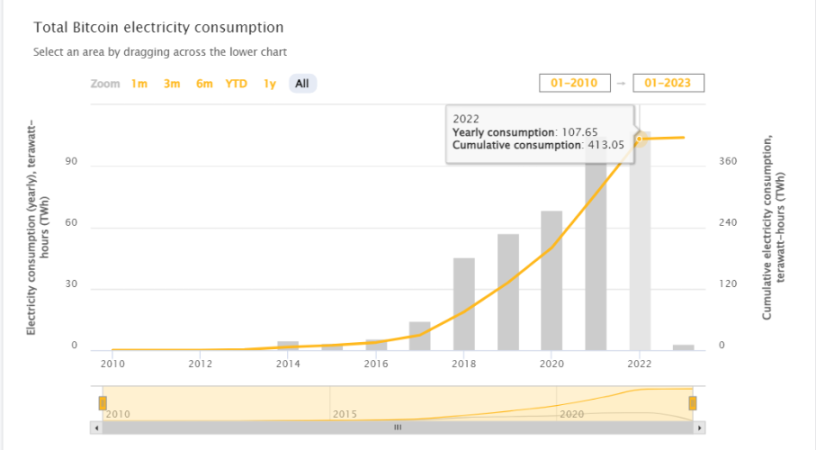
Task: Click the 01-2010 start date field
Action: coord(574,84)
